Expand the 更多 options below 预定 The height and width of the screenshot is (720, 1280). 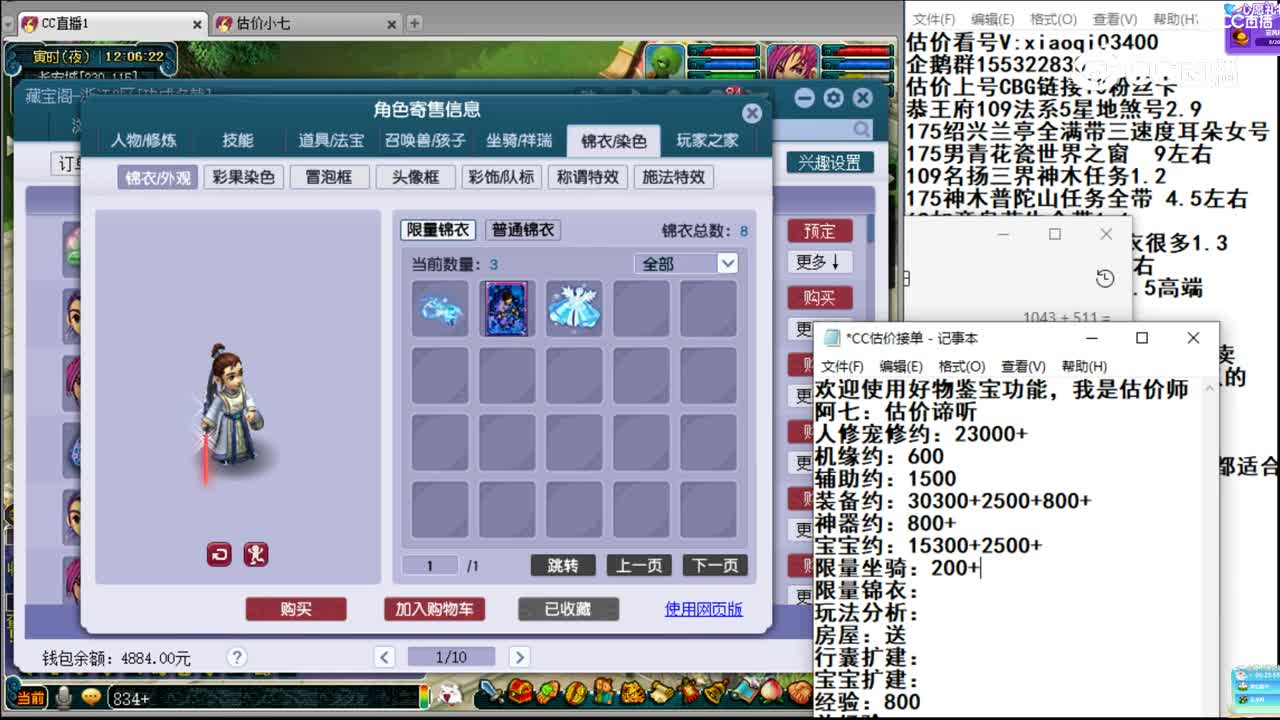tap(819, 262)
